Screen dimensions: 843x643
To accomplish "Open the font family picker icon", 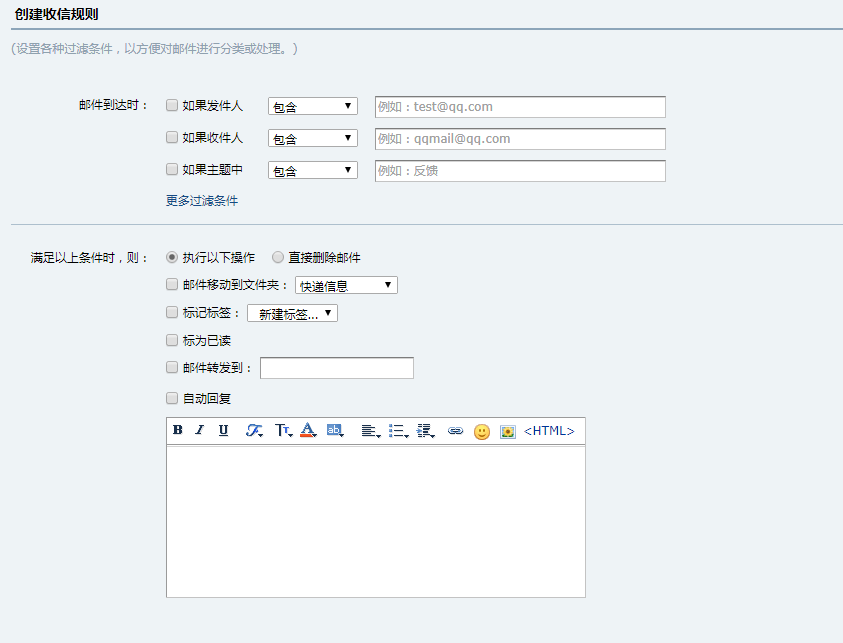I will coord(255,431).
